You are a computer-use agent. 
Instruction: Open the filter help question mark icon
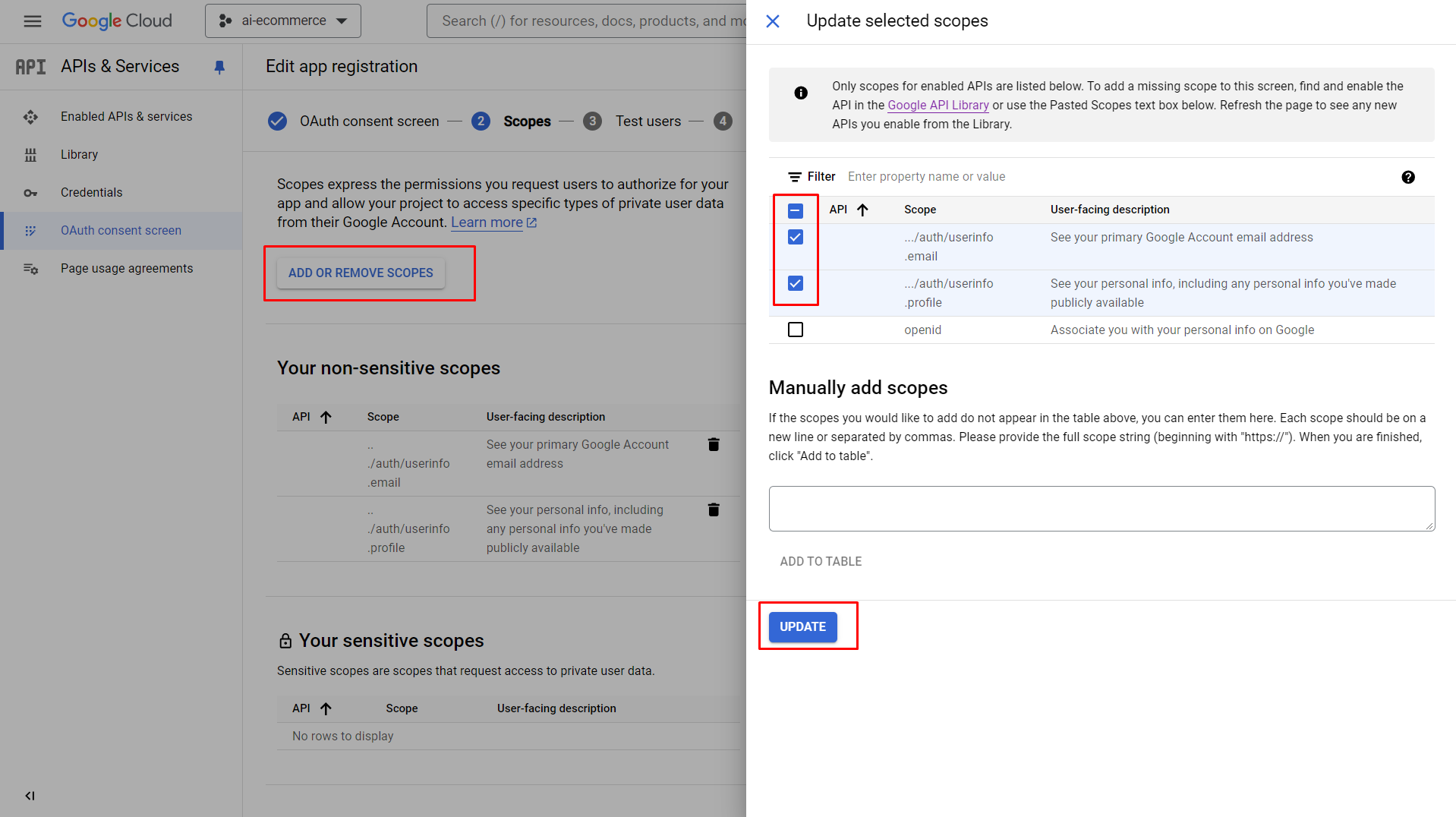[x=1408, y=177]
